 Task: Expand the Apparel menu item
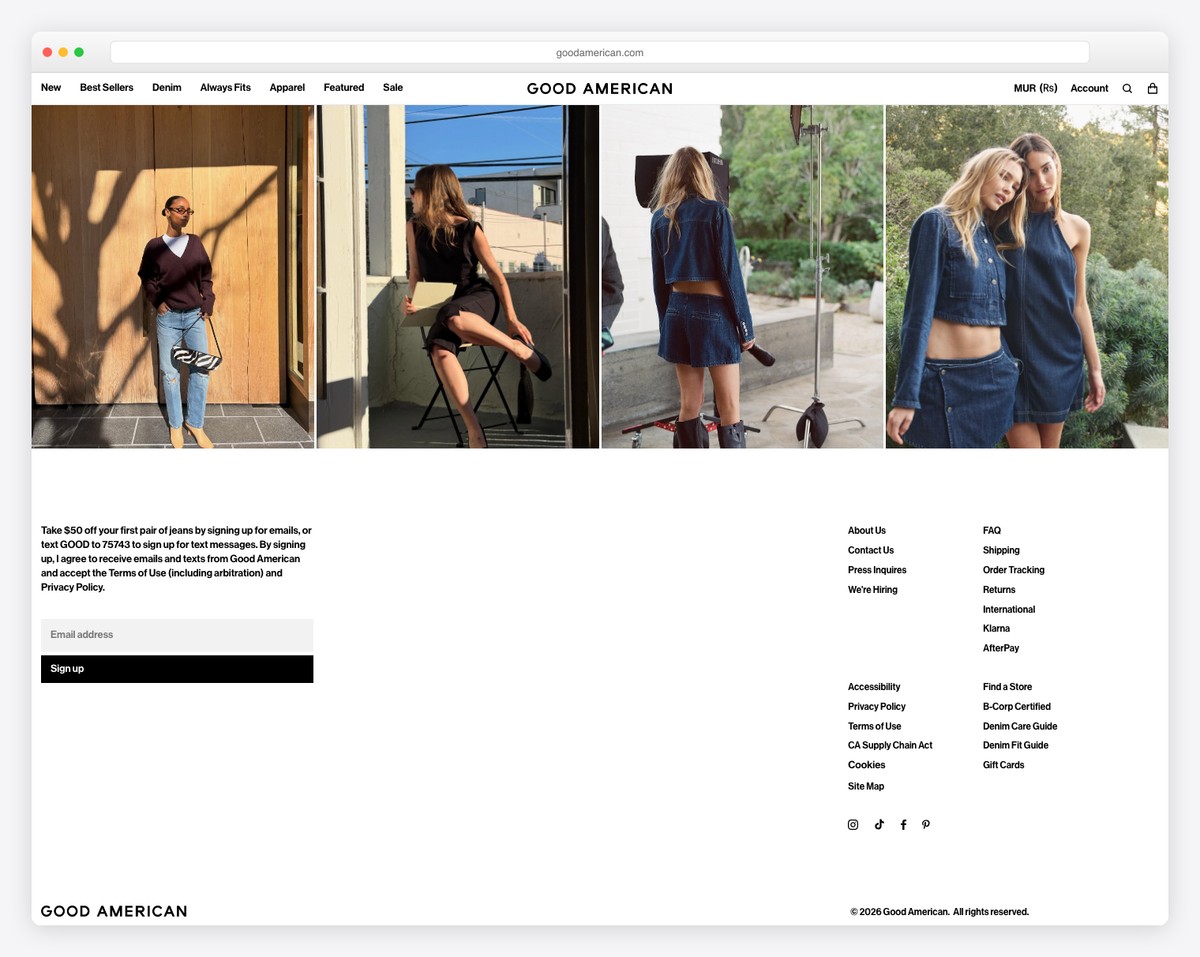[287, 87]
